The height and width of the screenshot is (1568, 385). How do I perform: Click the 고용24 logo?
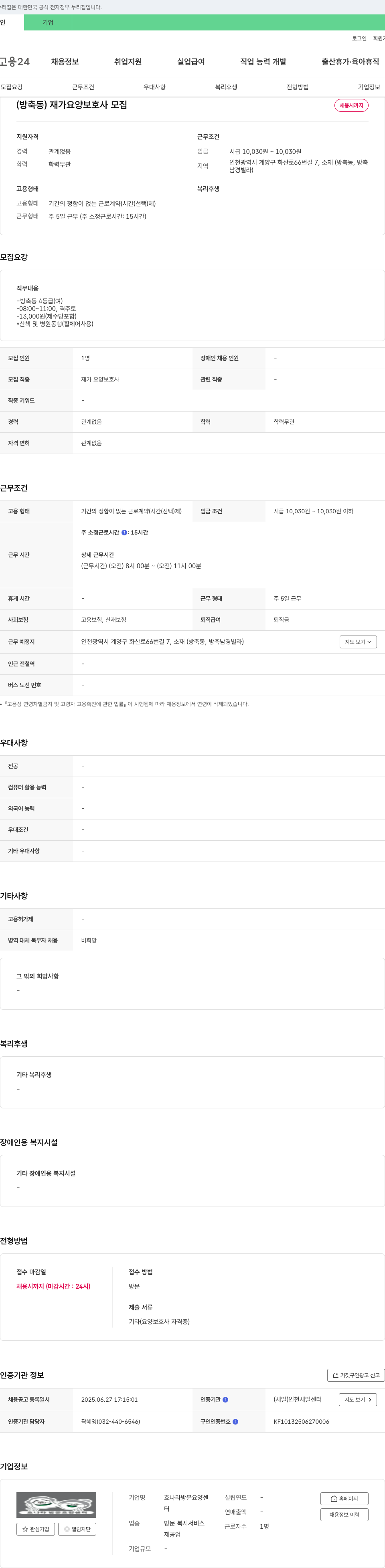14,61
